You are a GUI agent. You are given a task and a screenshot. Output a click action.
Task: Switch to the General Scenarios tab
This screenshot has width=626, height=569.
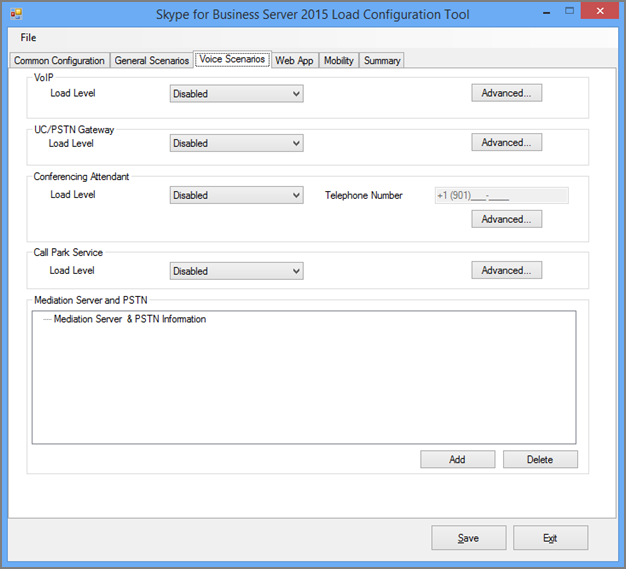[x=152, y=60]
